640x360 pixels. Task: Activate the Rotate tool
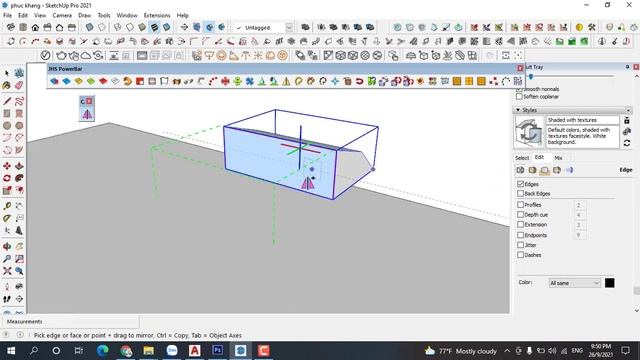(x=7, y=178)
